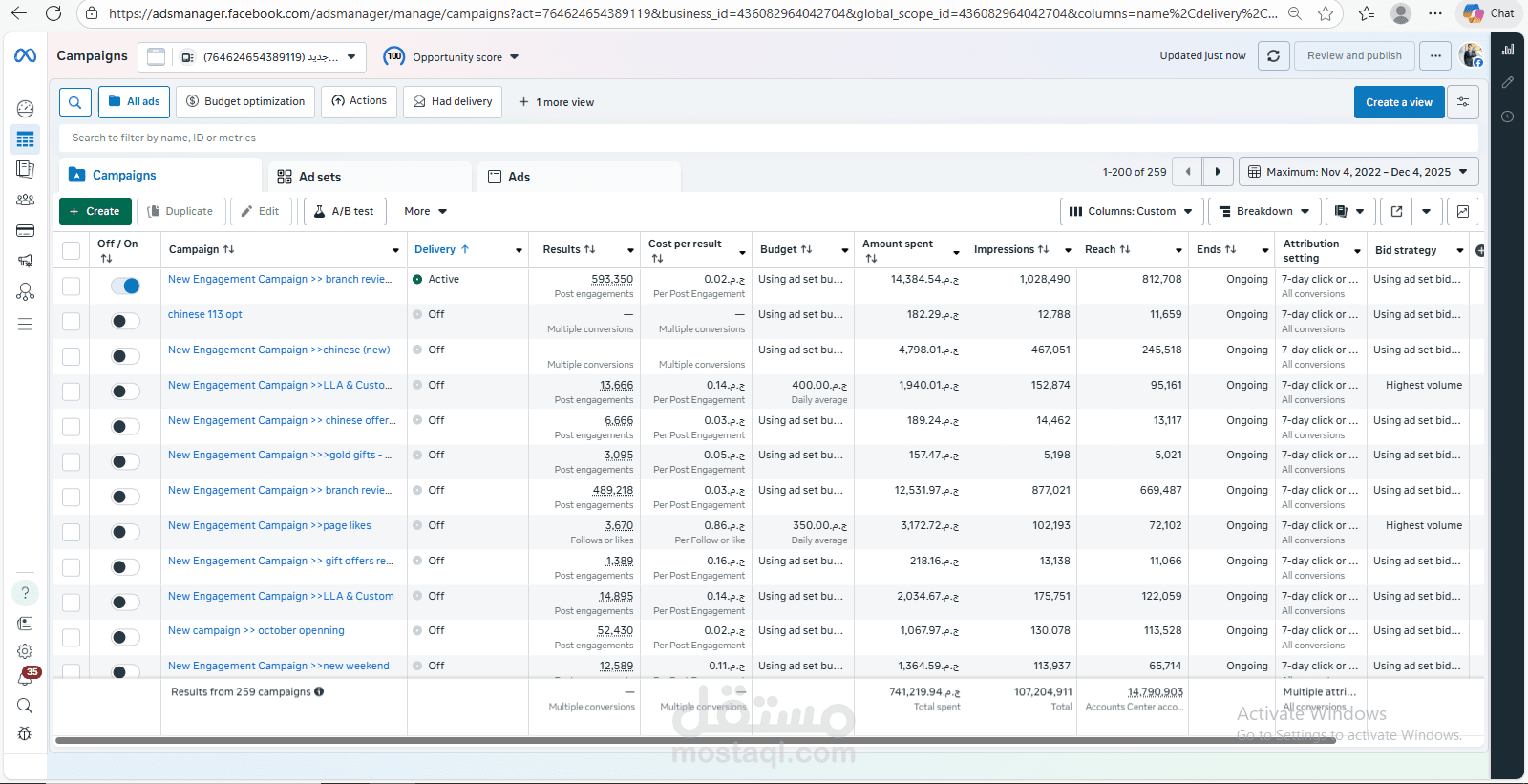Open the Billing credit card icon in sidebar
This screenshot has width=1528, height=784.
pos(25,230)
